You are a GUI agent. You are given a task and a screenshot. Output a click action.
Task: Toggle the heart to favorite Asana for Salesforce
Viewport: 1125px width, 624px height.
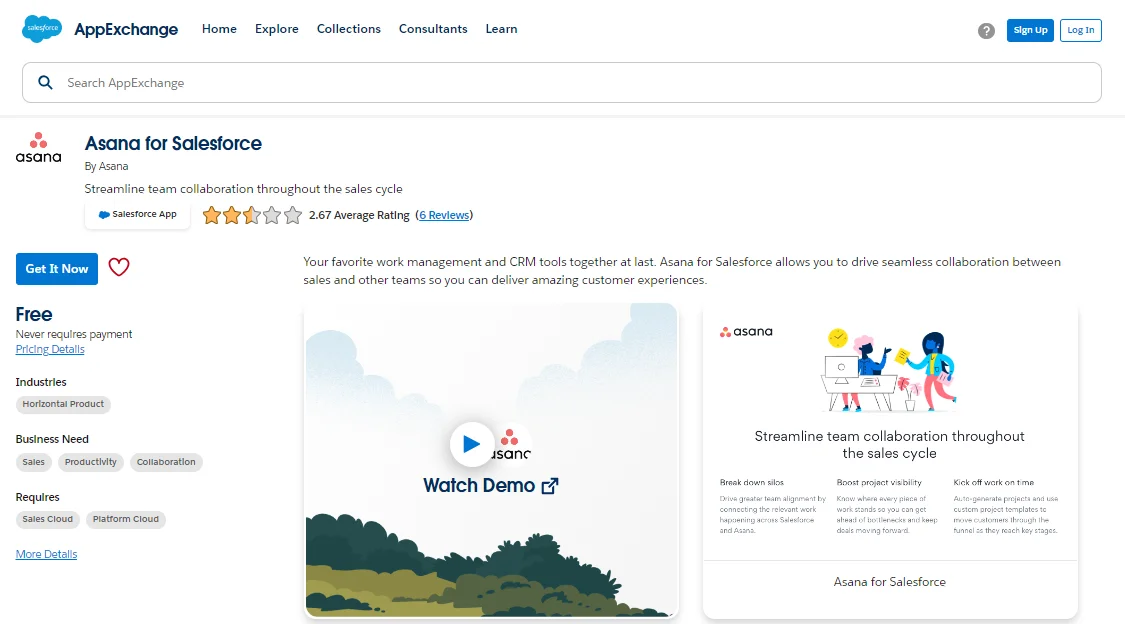pos(119,268)
